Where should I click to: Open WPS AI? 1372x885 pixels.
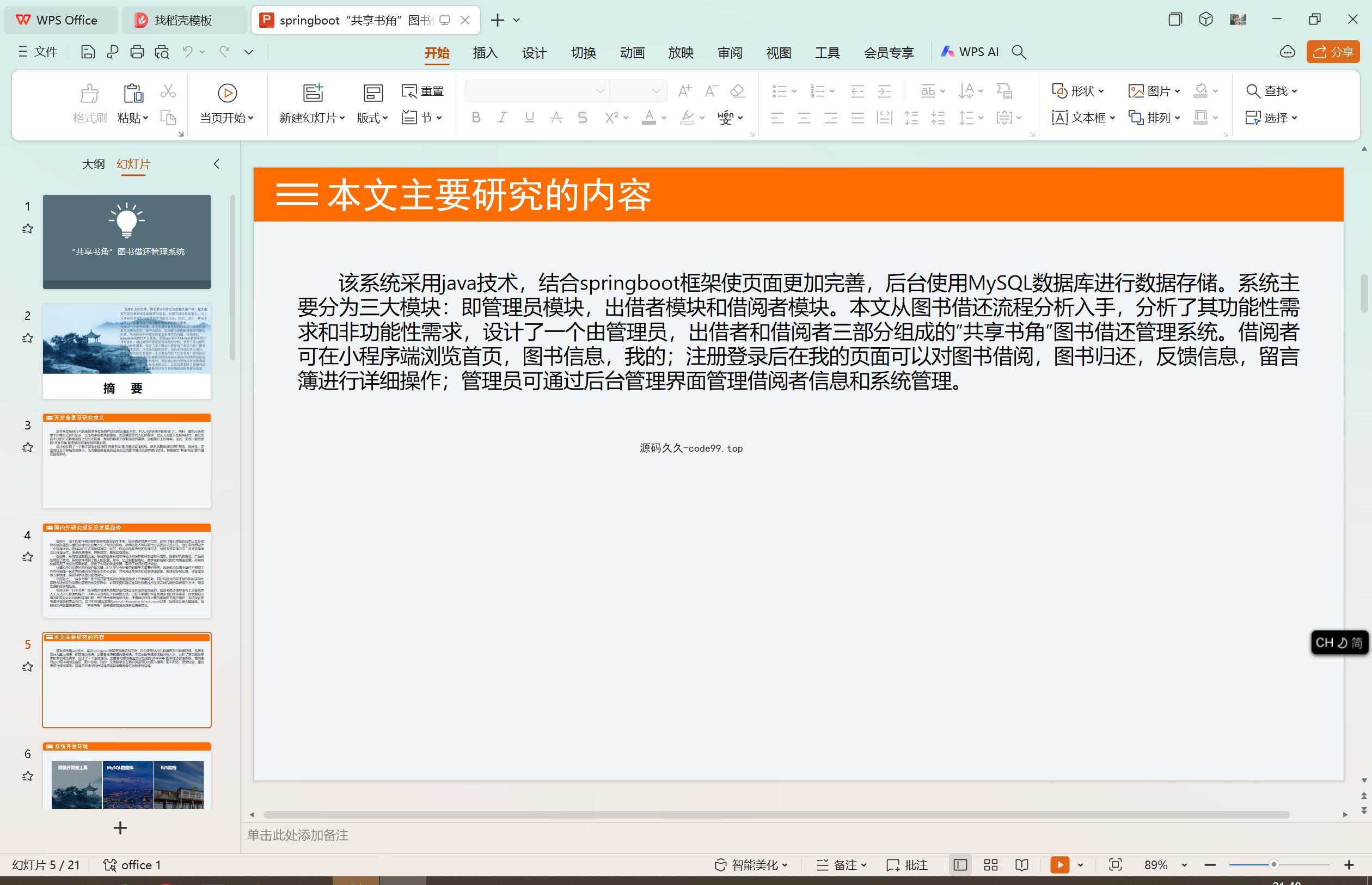(x=970, y=52)
